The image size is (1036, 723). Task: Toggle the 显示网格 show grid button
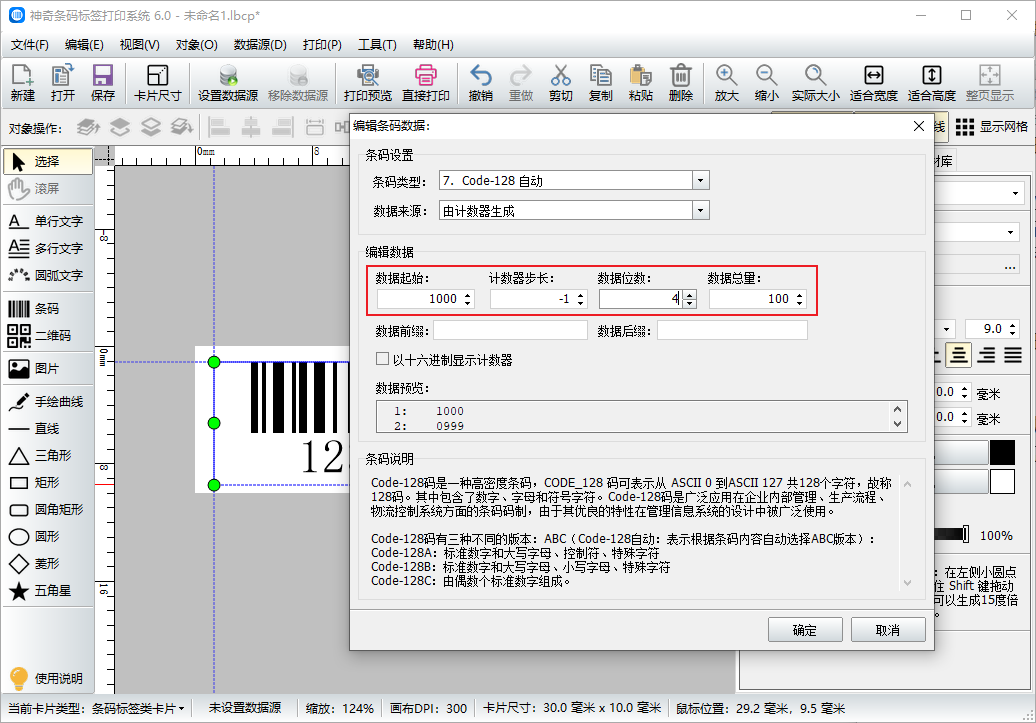[991, 127]
